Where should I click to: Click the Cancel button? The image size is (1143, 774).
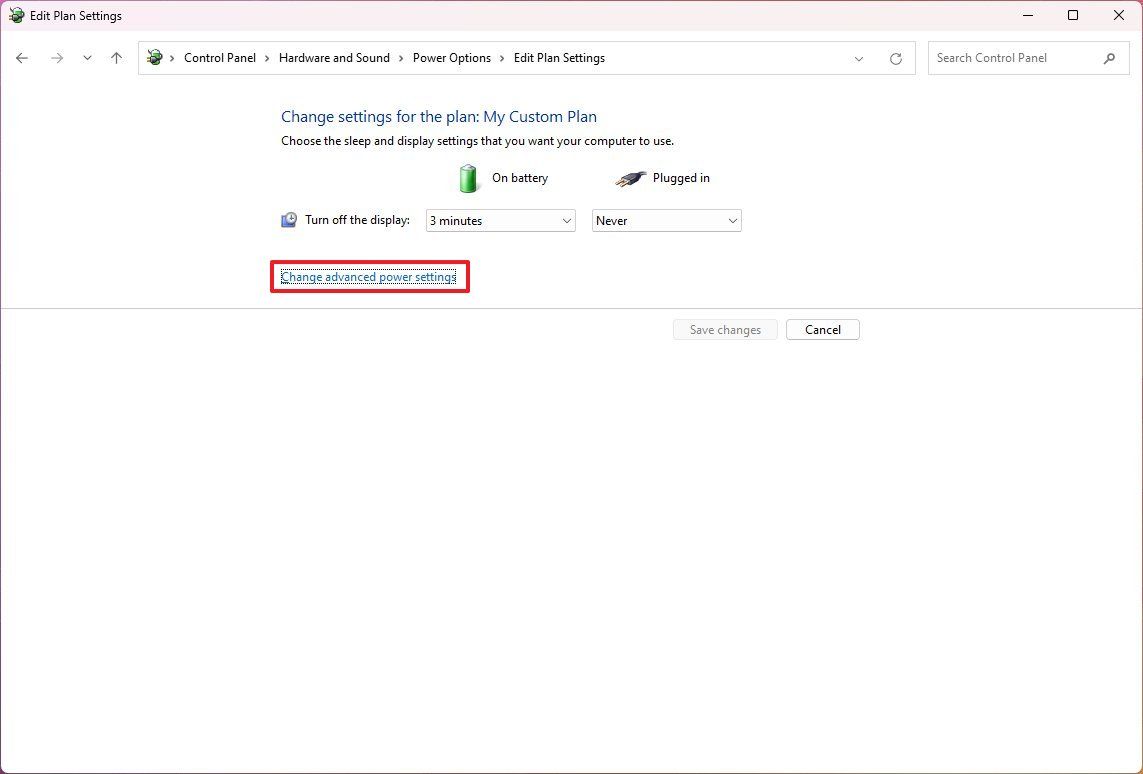822,329
